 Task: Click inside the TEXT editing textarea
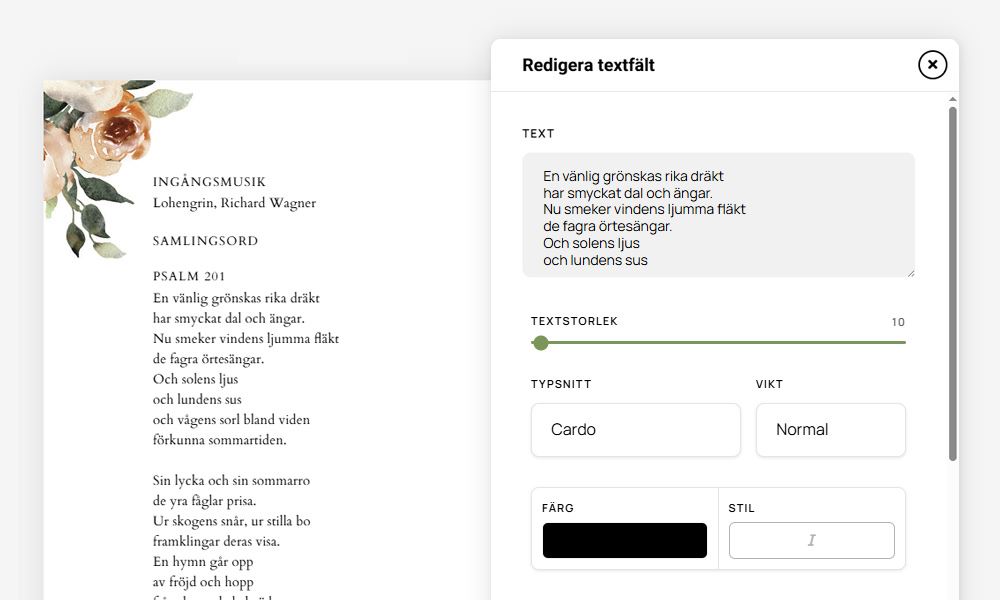(x=718, y=215)
